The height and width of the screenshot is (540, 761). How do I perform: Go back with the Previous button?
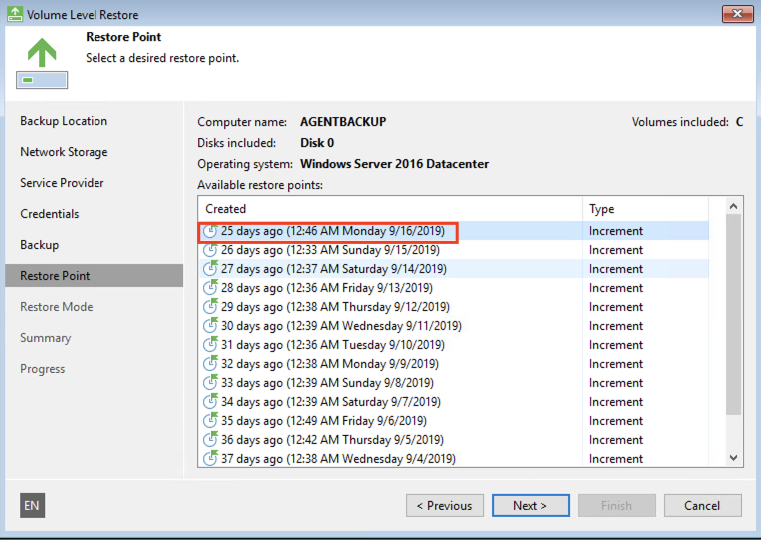click(444, 506)
